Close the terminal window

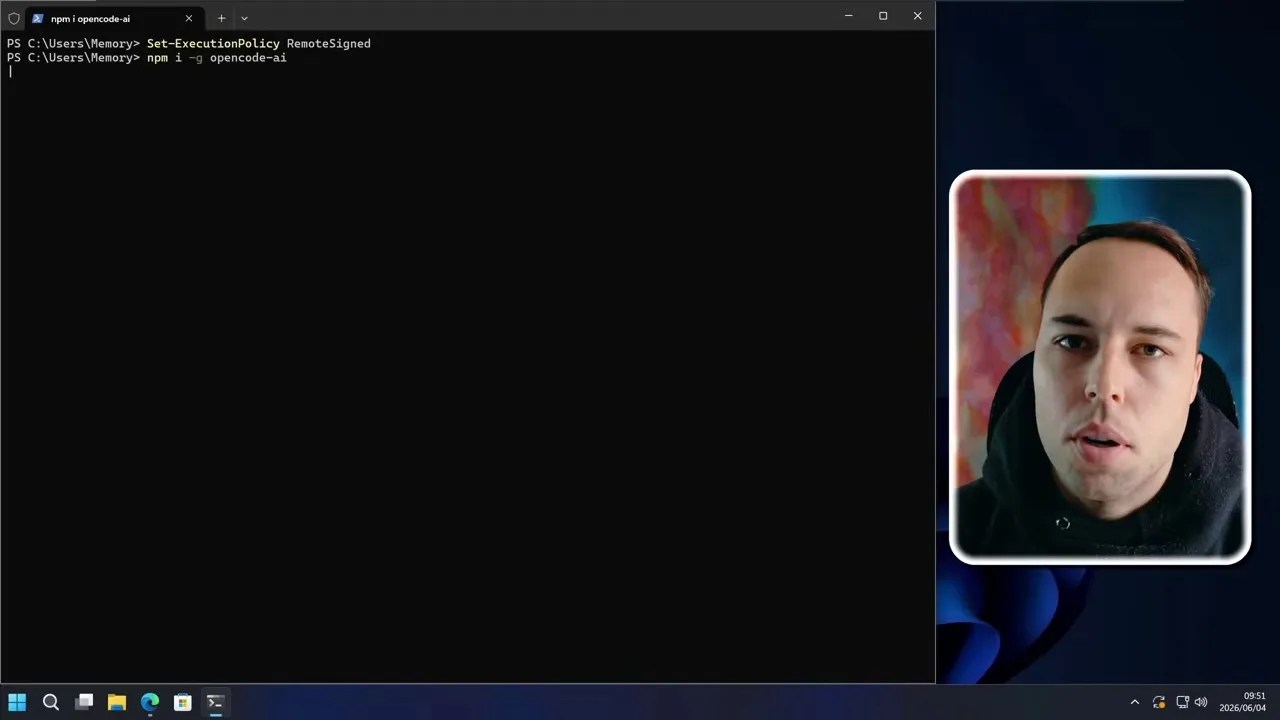(917, 16)
